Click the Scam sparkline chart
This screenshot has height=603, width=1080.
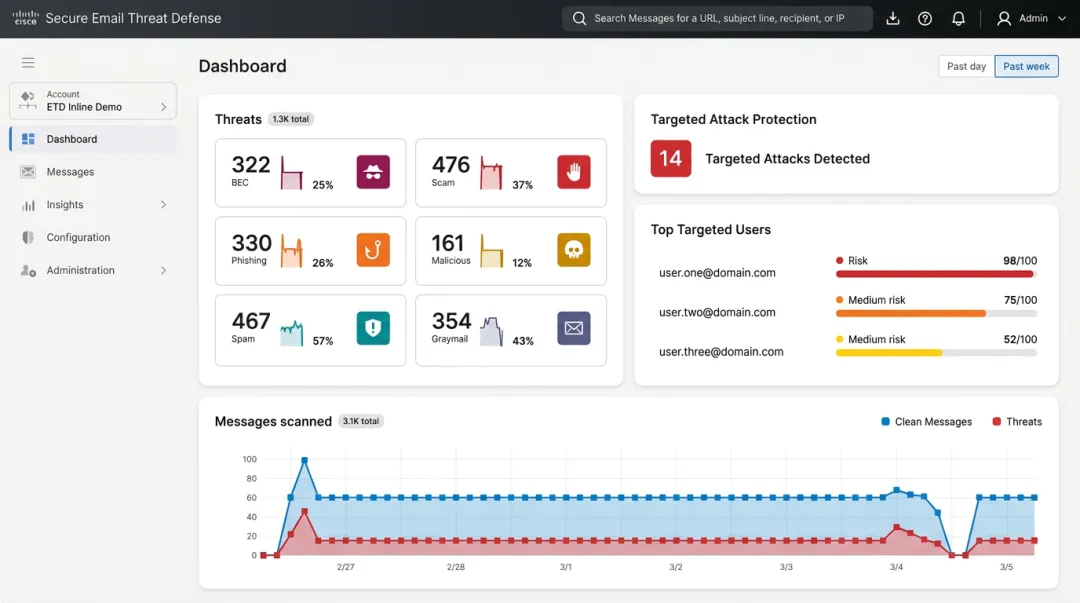pos(491,172)
